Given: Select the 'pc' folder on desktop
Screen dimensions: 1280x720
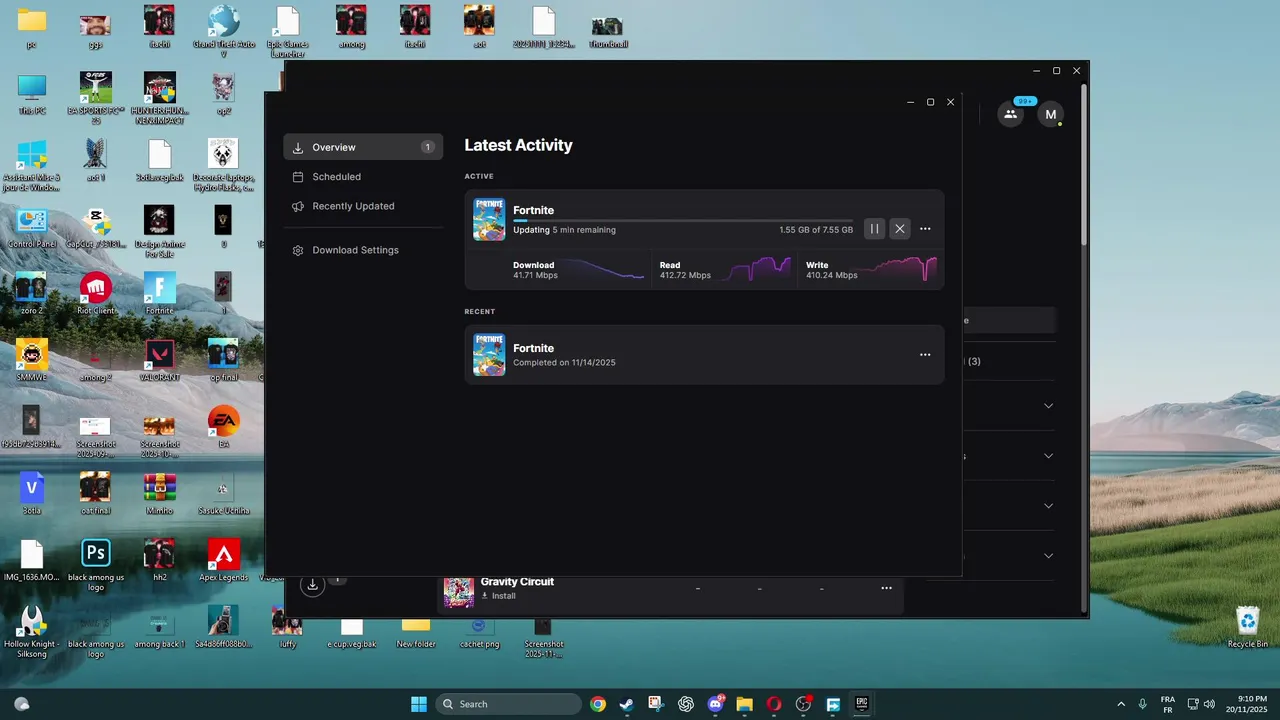Looking at the screenshot, I should tap(32, 26).
